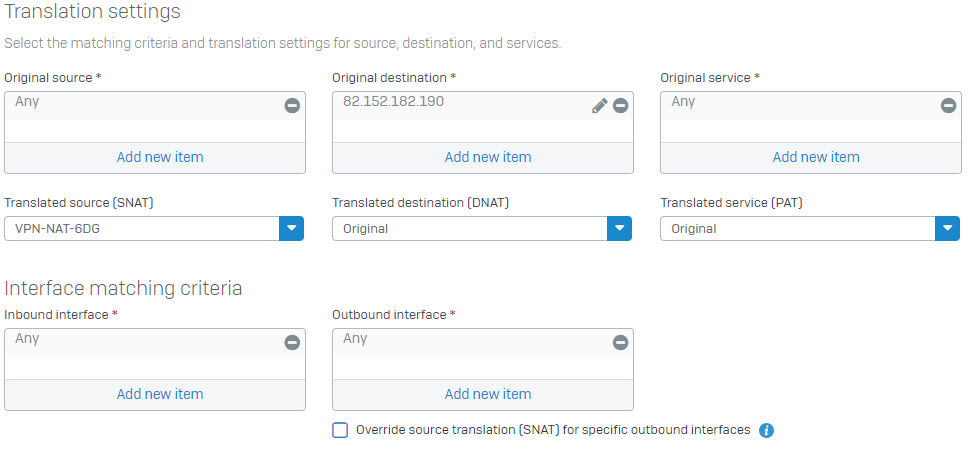This screenshot has width=979, height=456.
Task: Remove Any from Outbound interface list
Action: point(620,342)
